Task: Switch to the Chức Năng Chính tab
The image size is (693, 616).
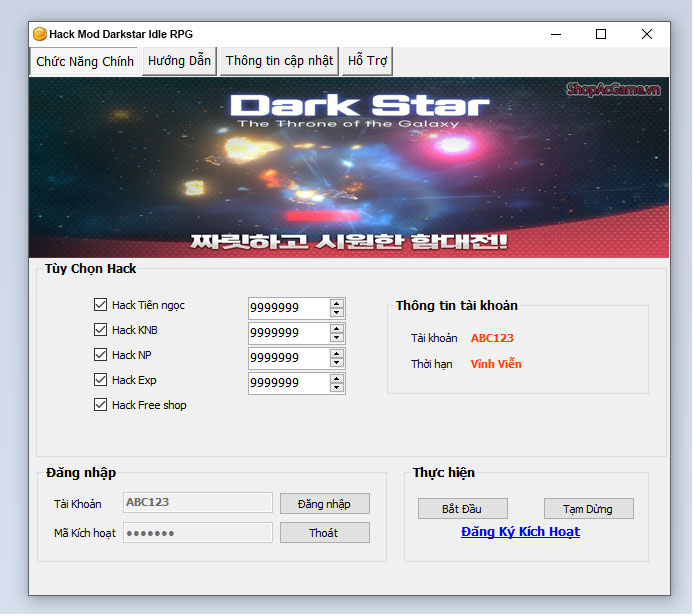Action: (x=85, y=61)
